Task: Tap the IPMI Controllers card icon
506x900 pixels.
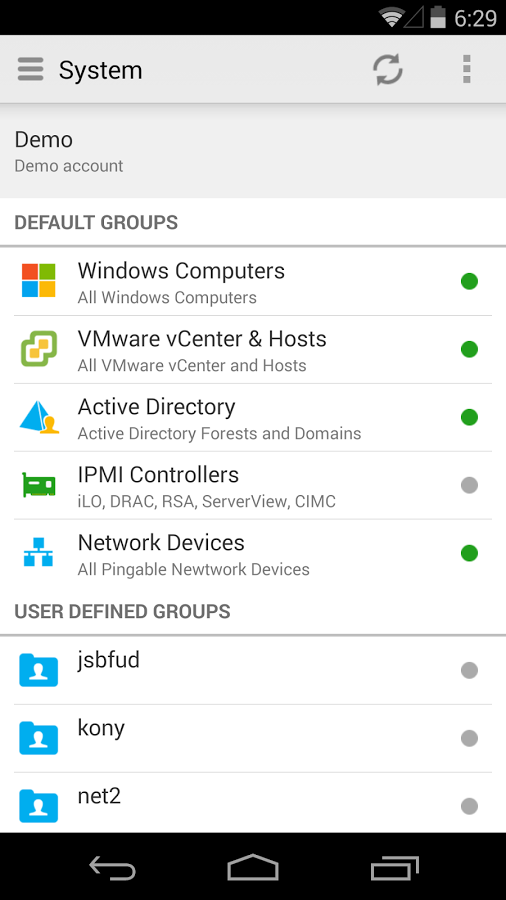Action: point(38,485)
